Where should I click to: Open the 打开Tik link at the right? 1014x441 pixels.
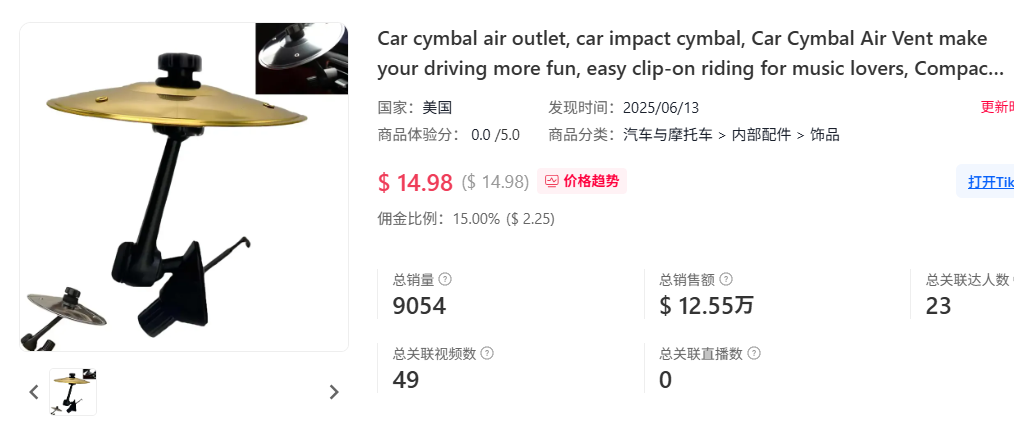tap(989, 182)
